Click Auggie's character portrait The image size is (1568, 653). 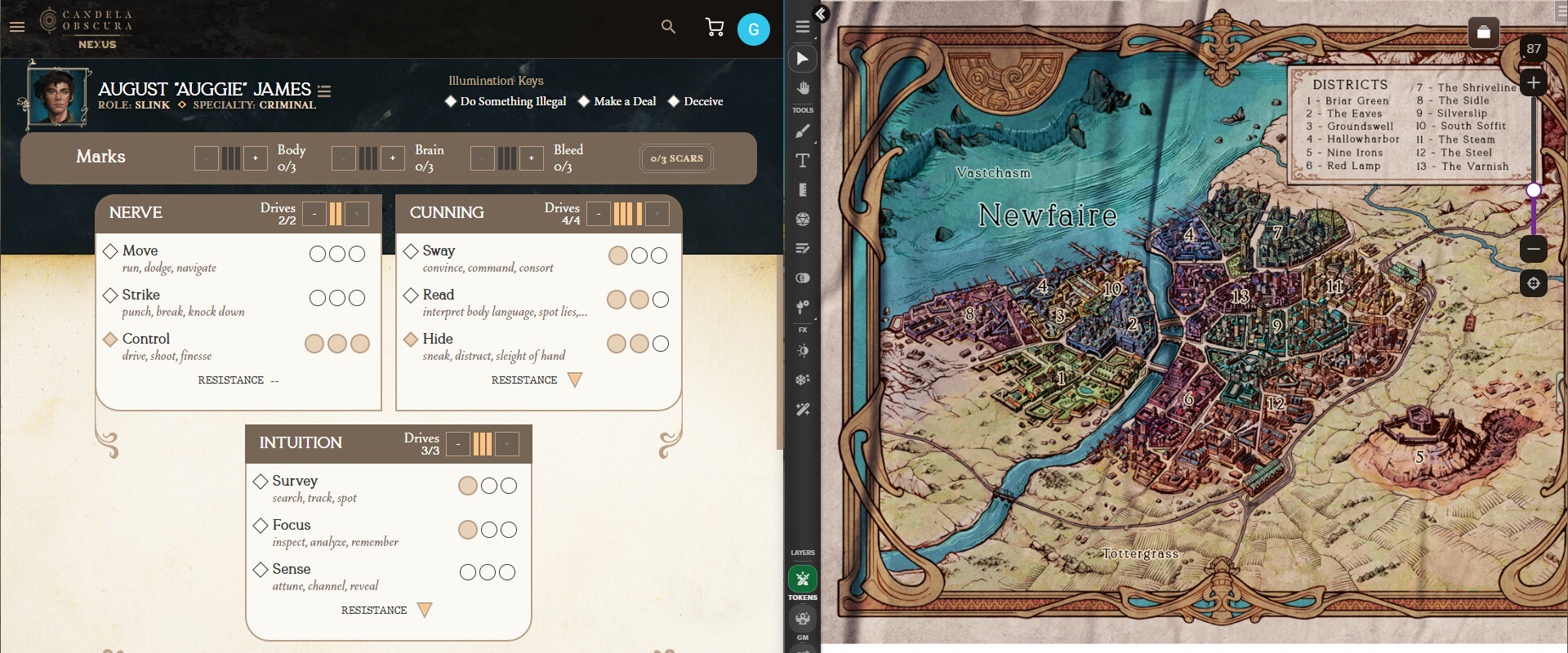click(x=57, y=96)
